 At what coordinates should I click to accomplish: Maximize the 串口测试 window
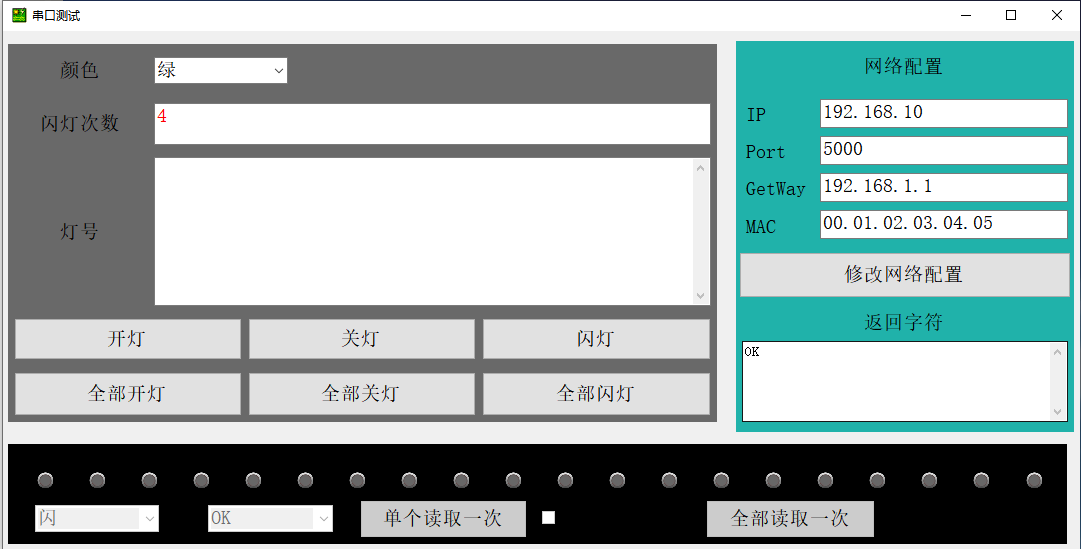1011,15
